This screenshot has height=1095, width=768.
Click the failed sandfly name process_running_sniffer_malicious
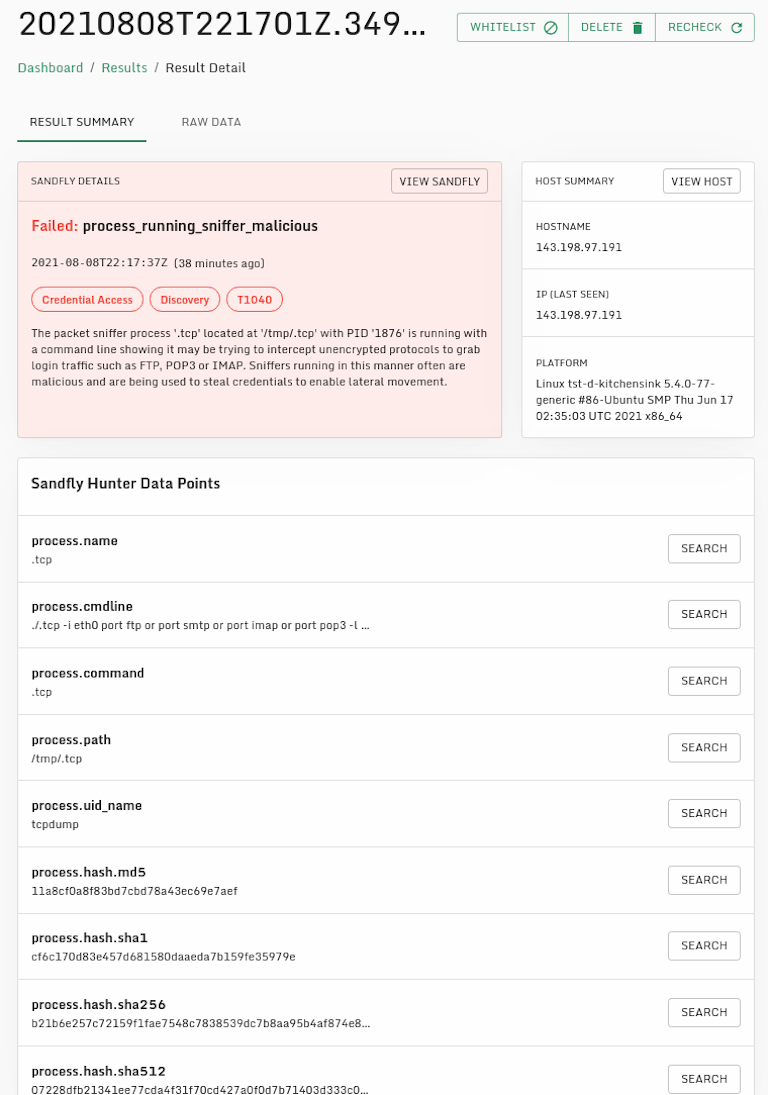point(200,226)
